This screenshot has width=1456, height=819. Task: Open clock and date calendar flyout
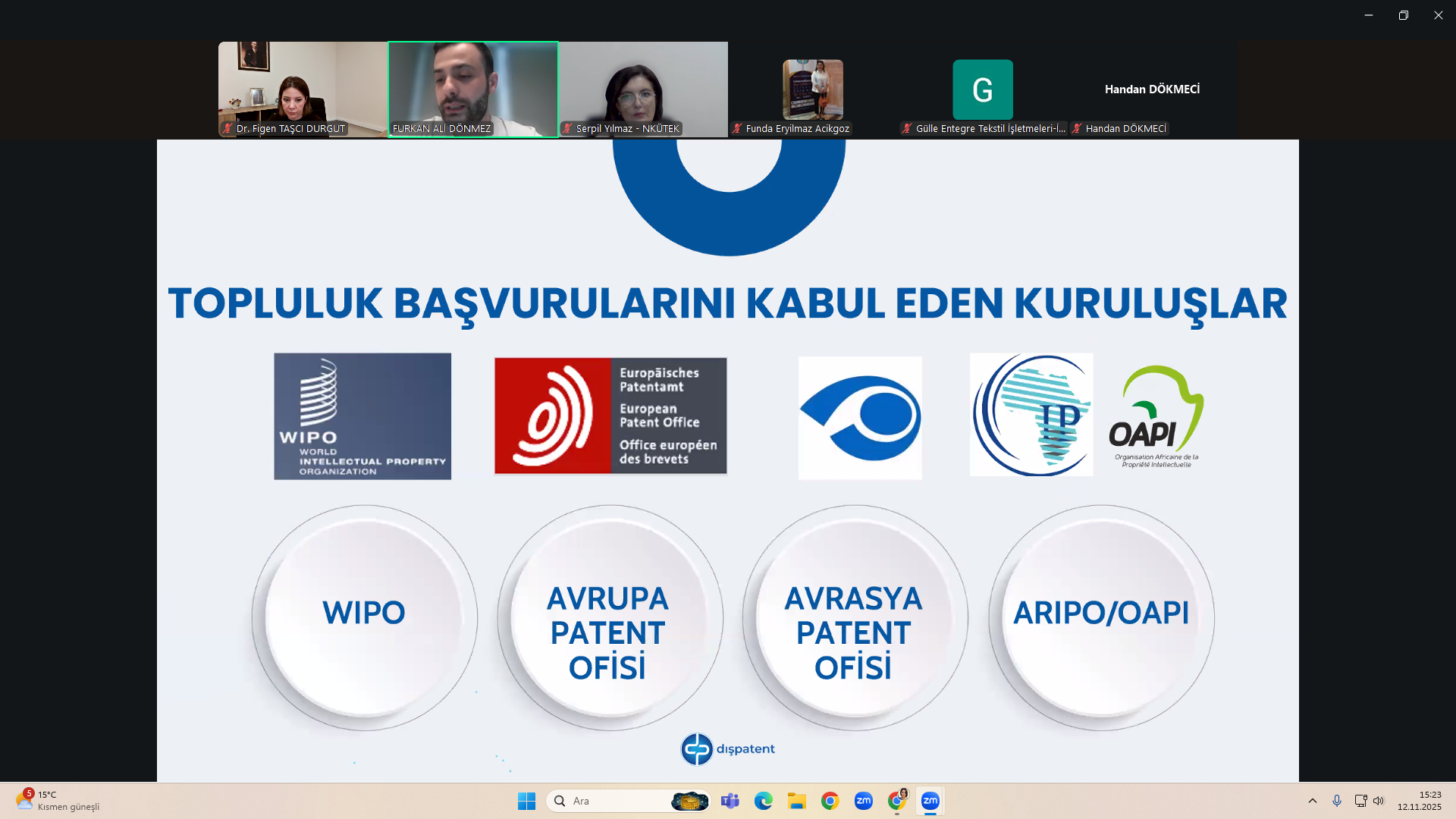[1419, 801]
